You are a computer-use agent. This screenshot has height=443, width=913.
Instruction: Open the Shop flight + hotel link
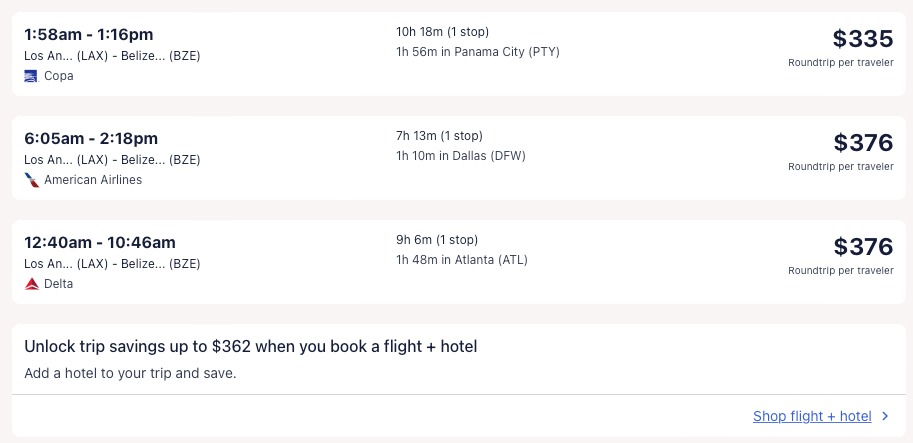click(812, 416)
